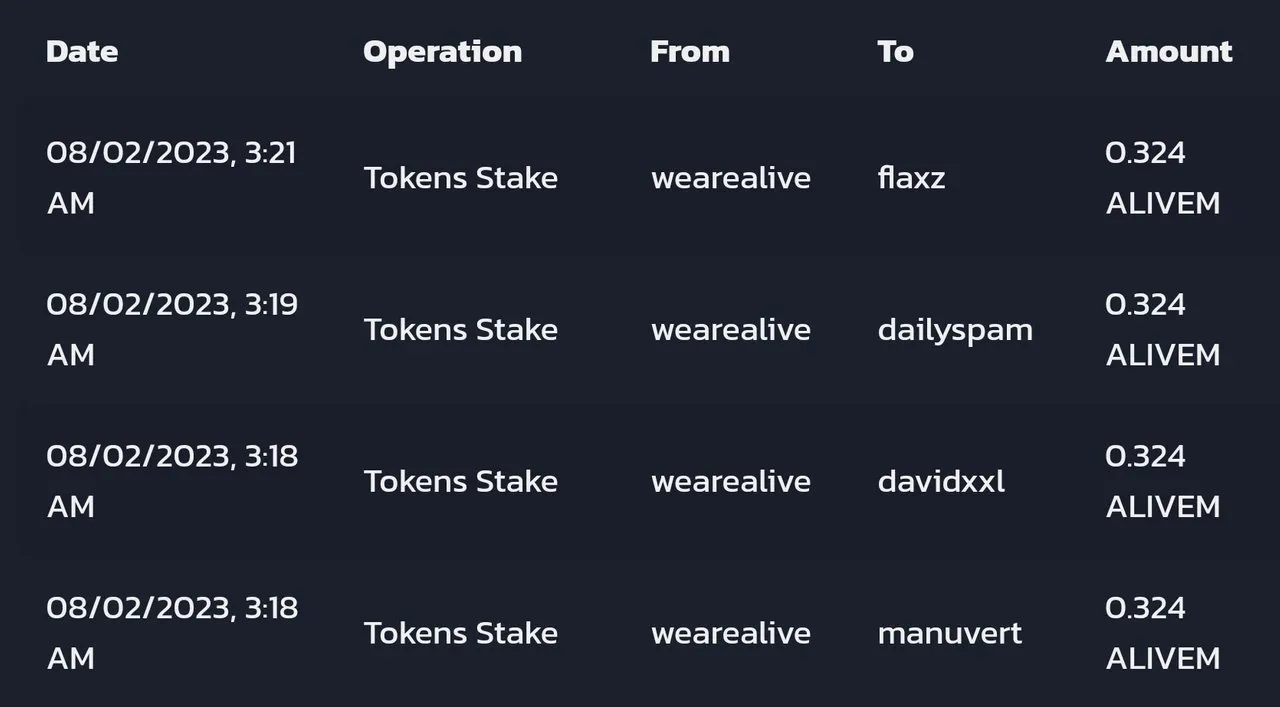Open wearealive sender in the davidxxl row
Screen dimensions: 1280x707
(x=731, y=482)
